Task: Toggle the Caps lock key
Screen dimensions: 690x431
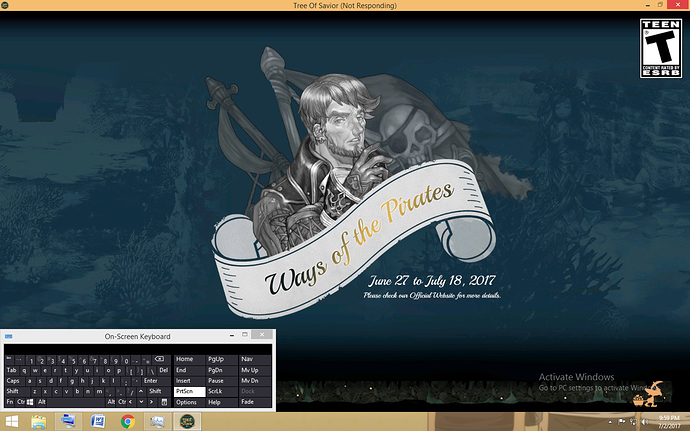Action: 13,380
